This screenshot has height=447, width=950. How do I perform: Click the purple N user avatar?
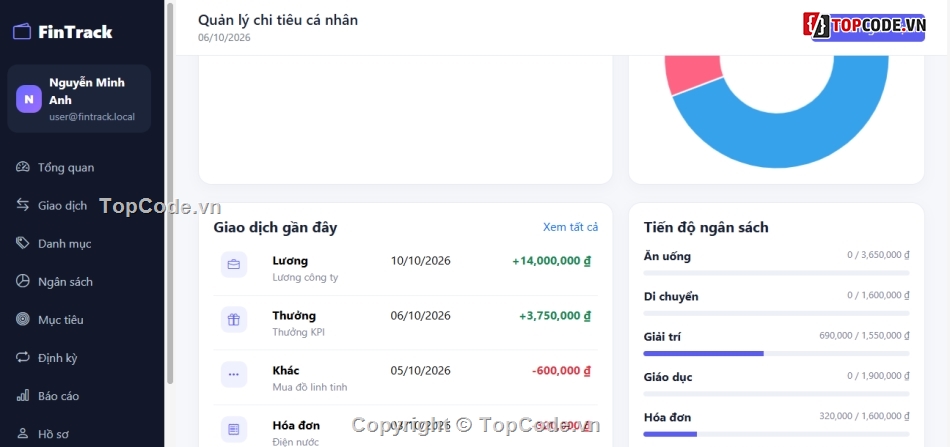click(x=28, y=99)
